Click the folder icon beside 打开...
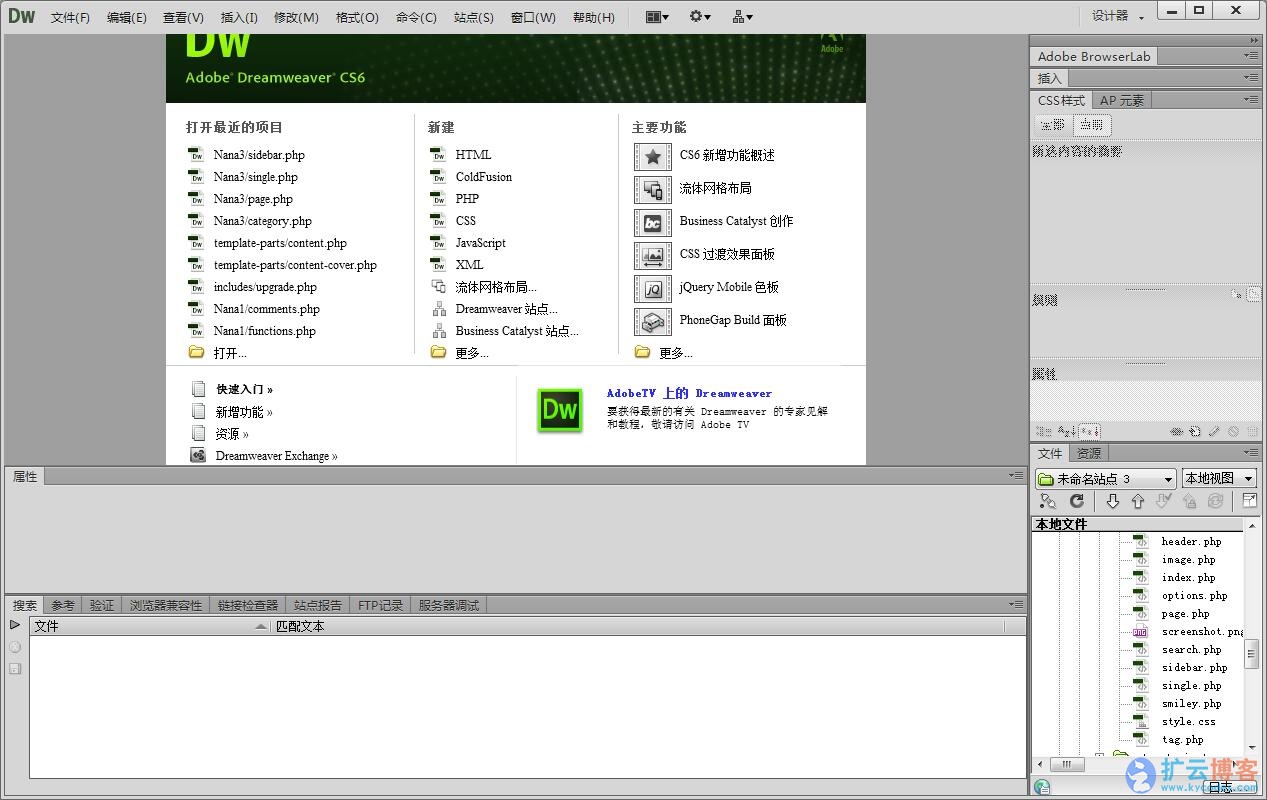Screen dimensions: 1267x800 pyautogui.click(x=196, y=352)
